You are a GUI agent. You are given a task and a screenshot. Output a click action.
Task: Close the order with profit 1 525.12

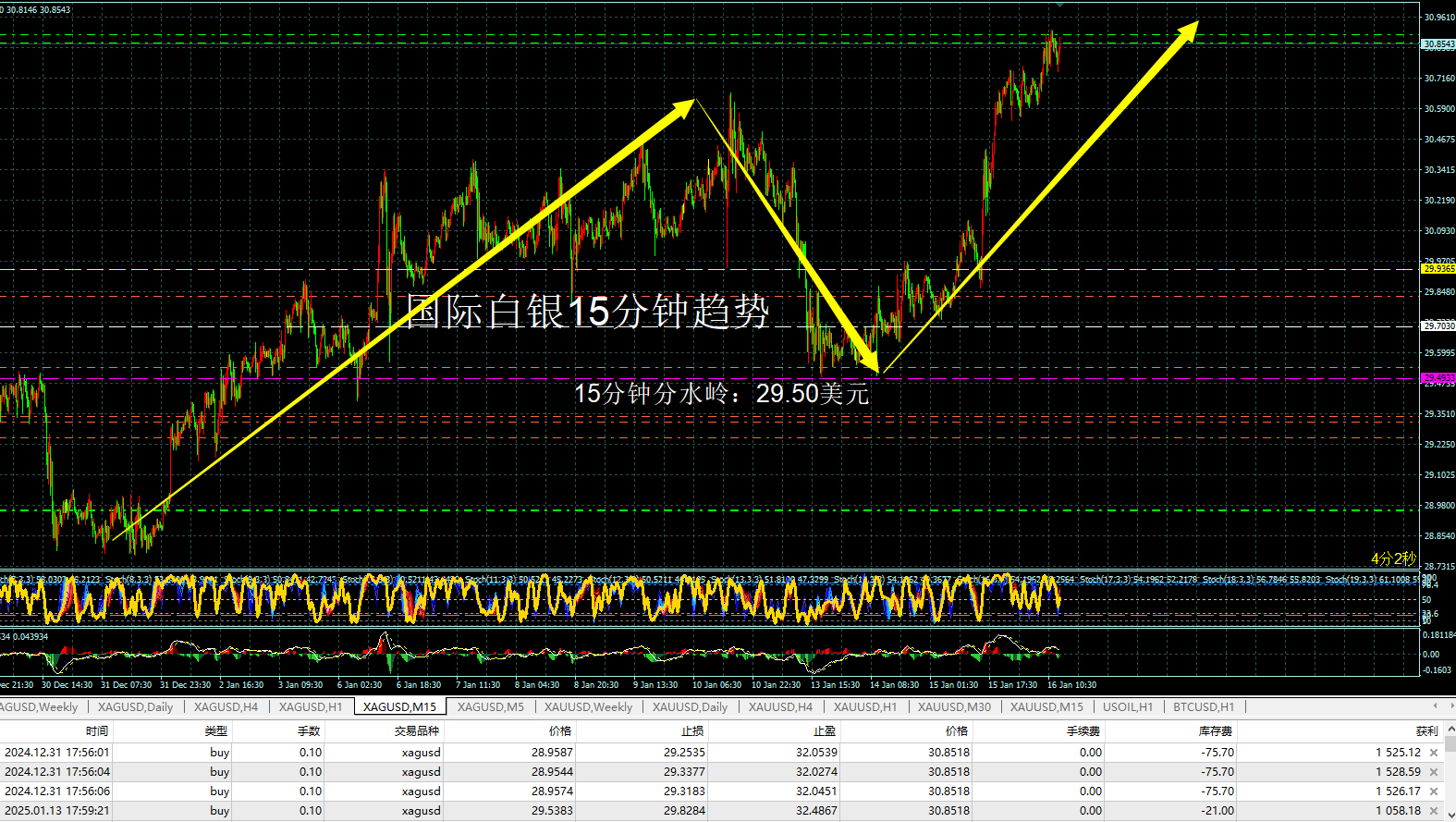tap(1434, 753)
